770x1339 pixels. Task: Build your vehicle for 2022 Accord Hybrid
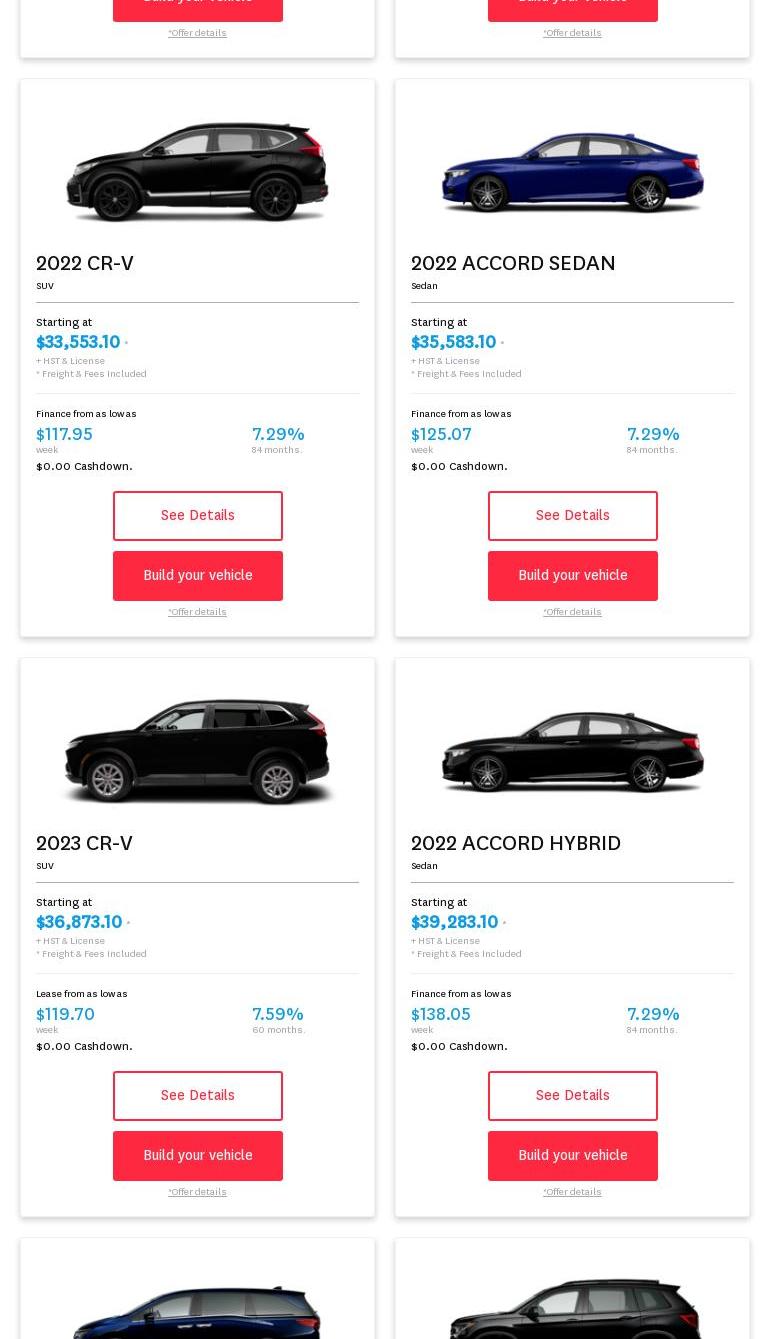point(572,1156)
